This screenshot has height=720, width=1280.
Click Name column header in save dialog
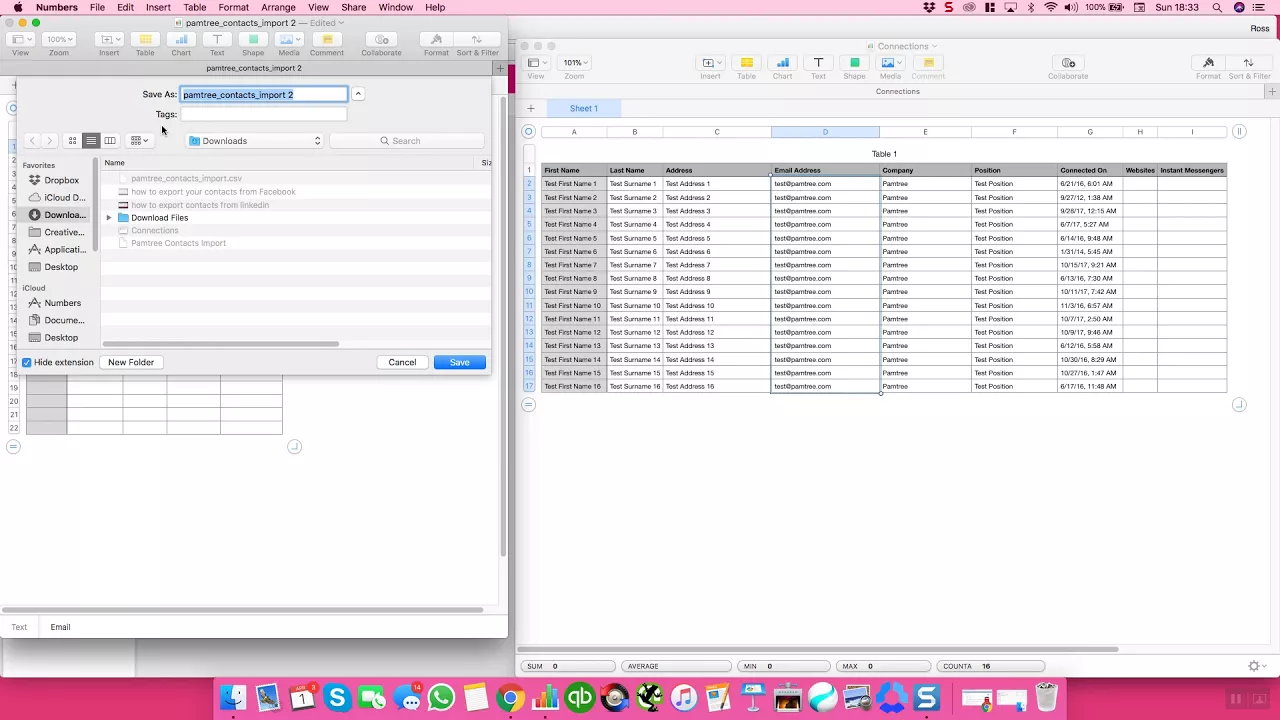coord(115,163)
